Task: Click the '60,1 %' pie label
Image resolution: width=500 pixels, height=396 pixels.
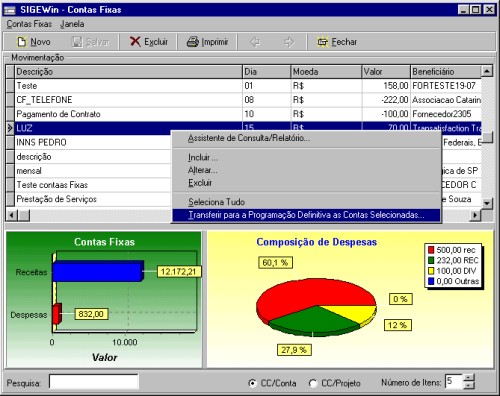Action: coord(275,263)
